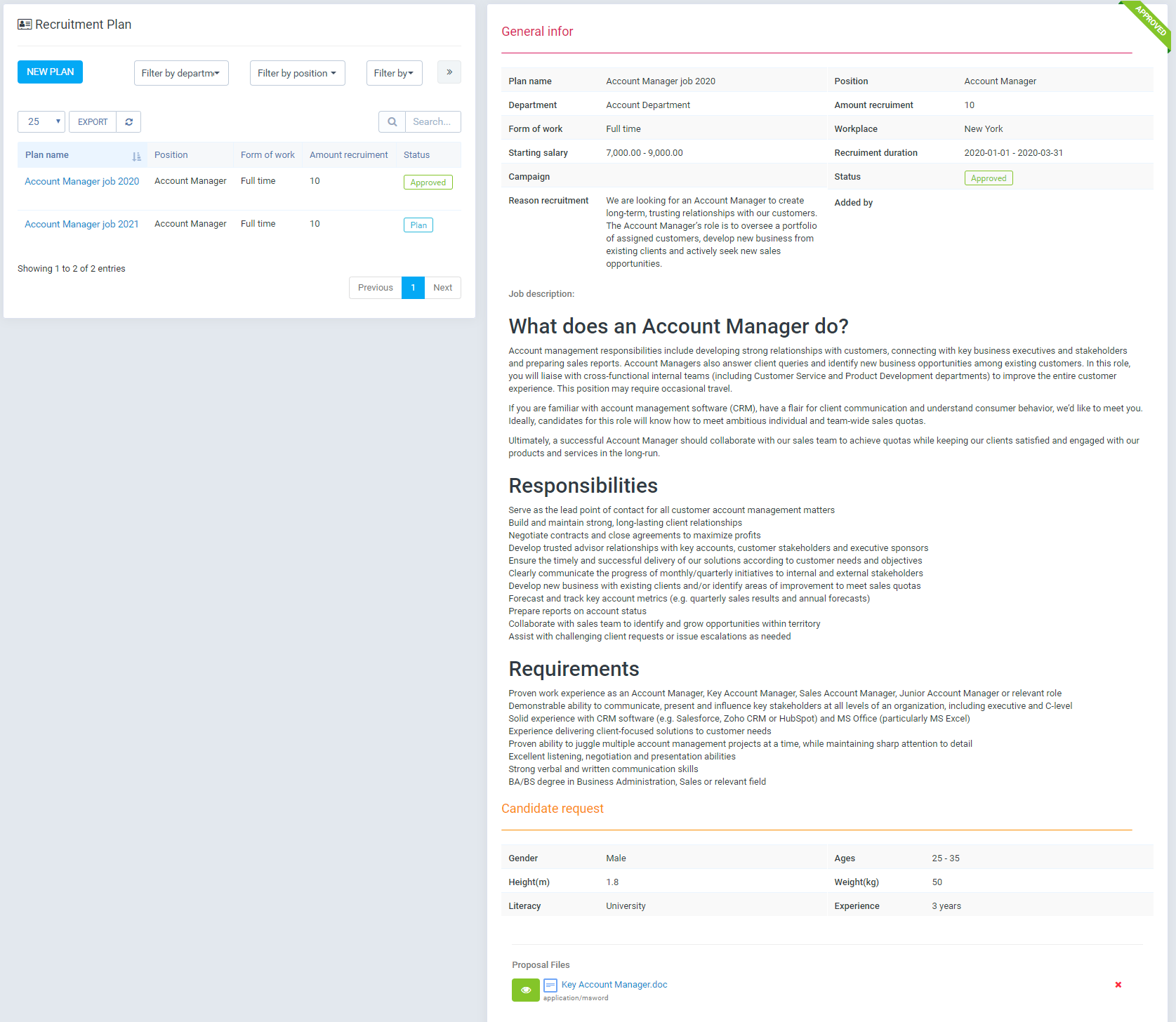Open the Filter by department dropdown
The image size is (1176, 1022).
click(181, 73)
